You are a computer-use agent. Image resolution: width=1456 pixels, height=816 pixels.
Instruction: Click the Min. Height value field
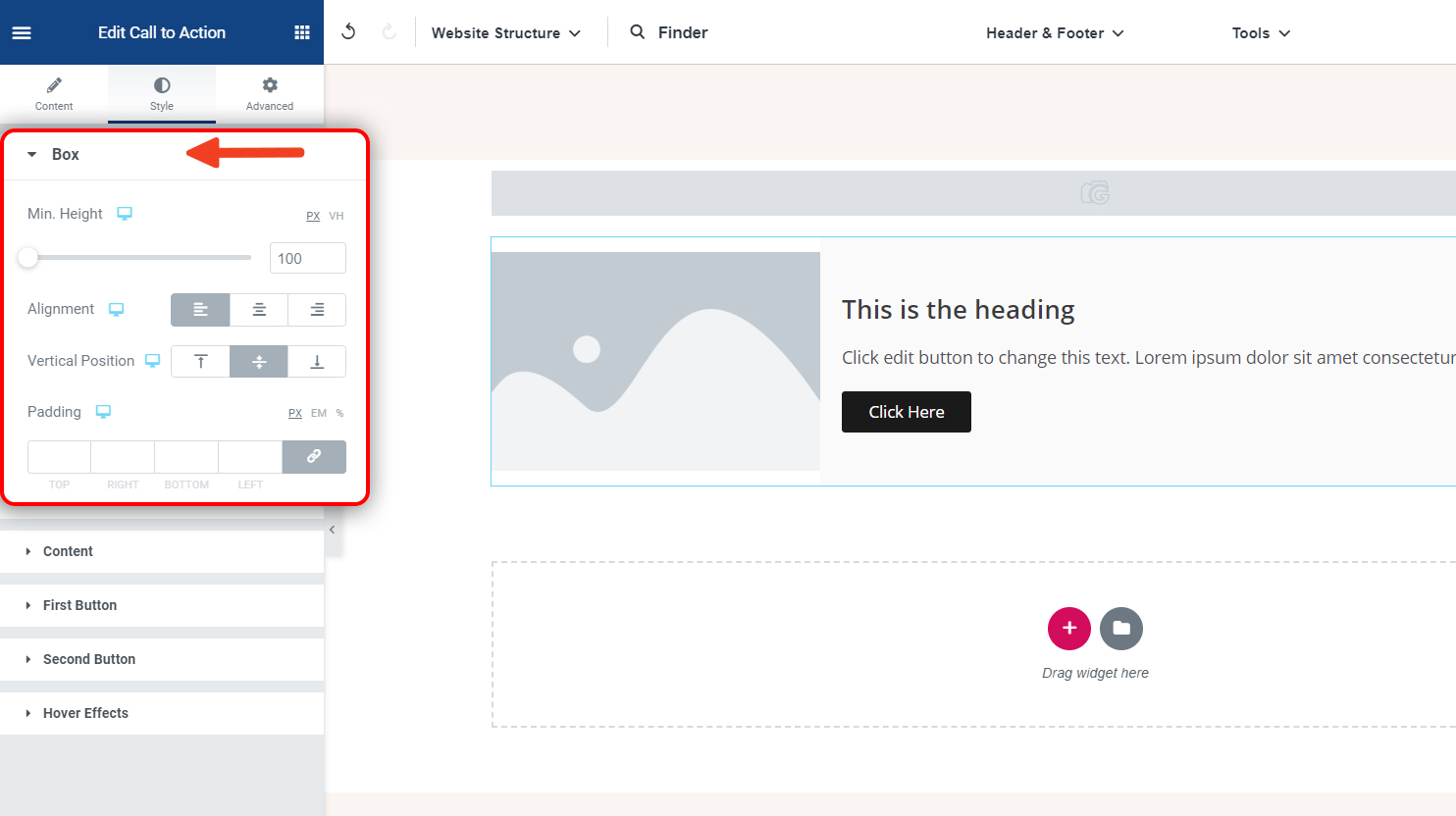point(308,258)
